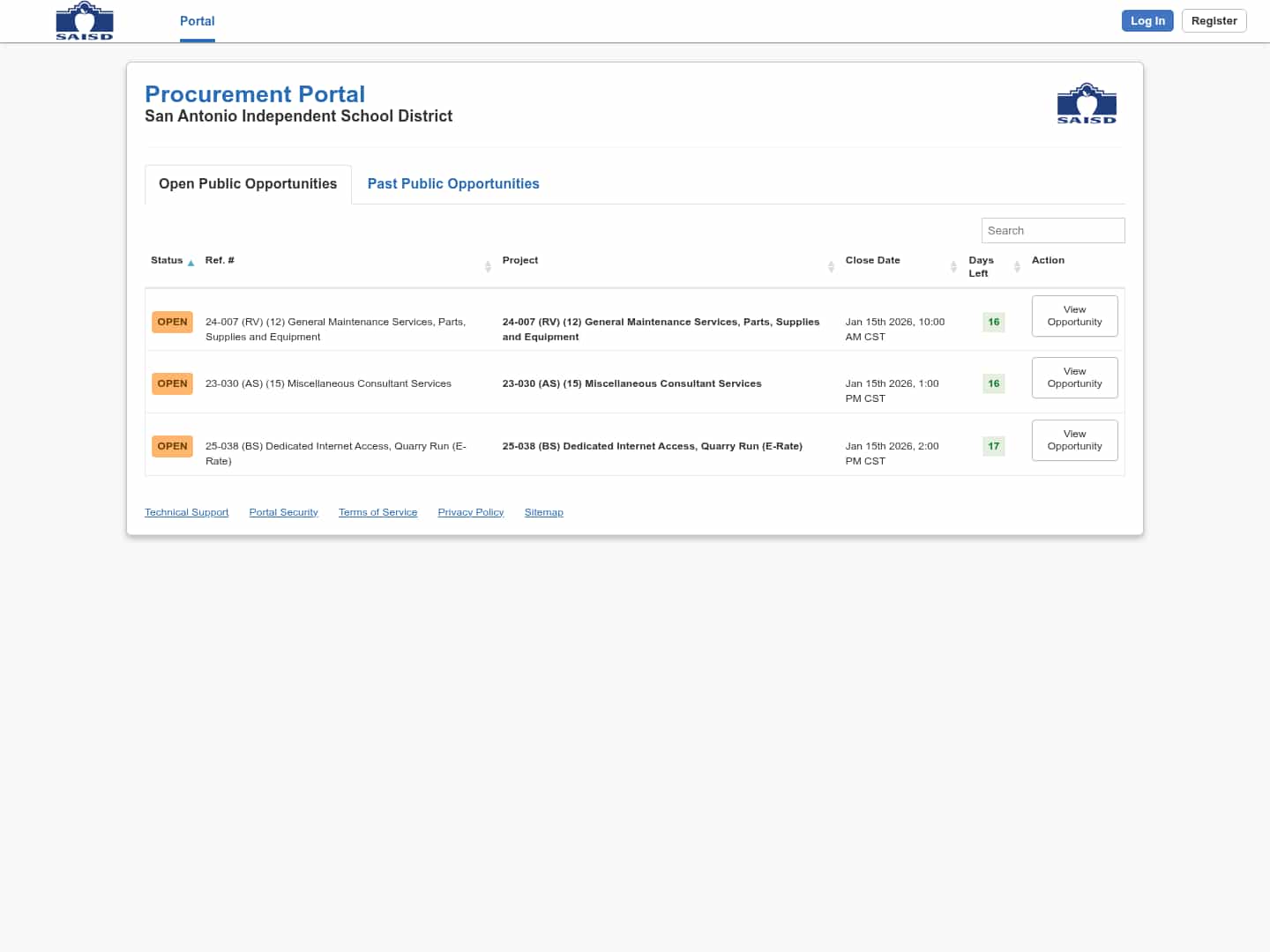
Task: Open the Portal Security link
Action: pyautogui.click(x=283, y=512)
